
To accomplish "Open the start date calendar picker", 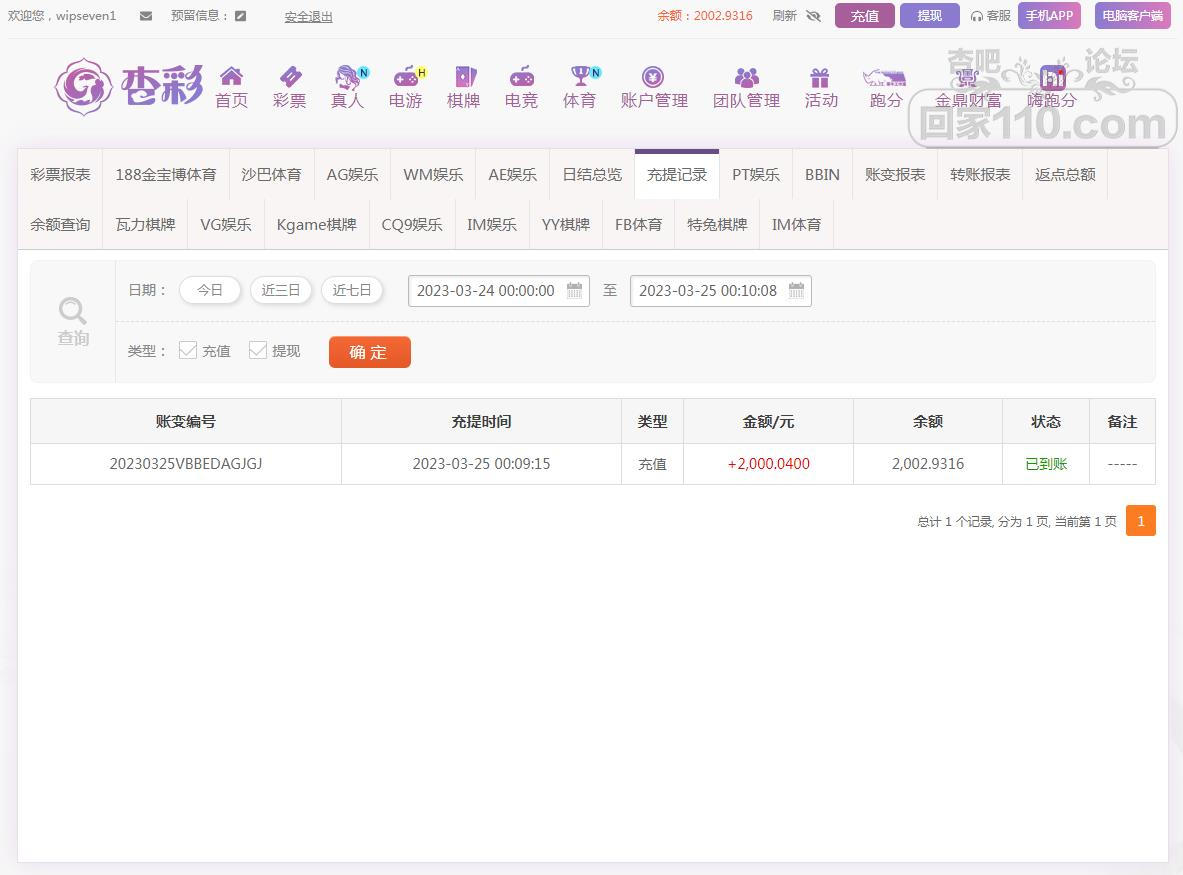I will pos(574,291).
